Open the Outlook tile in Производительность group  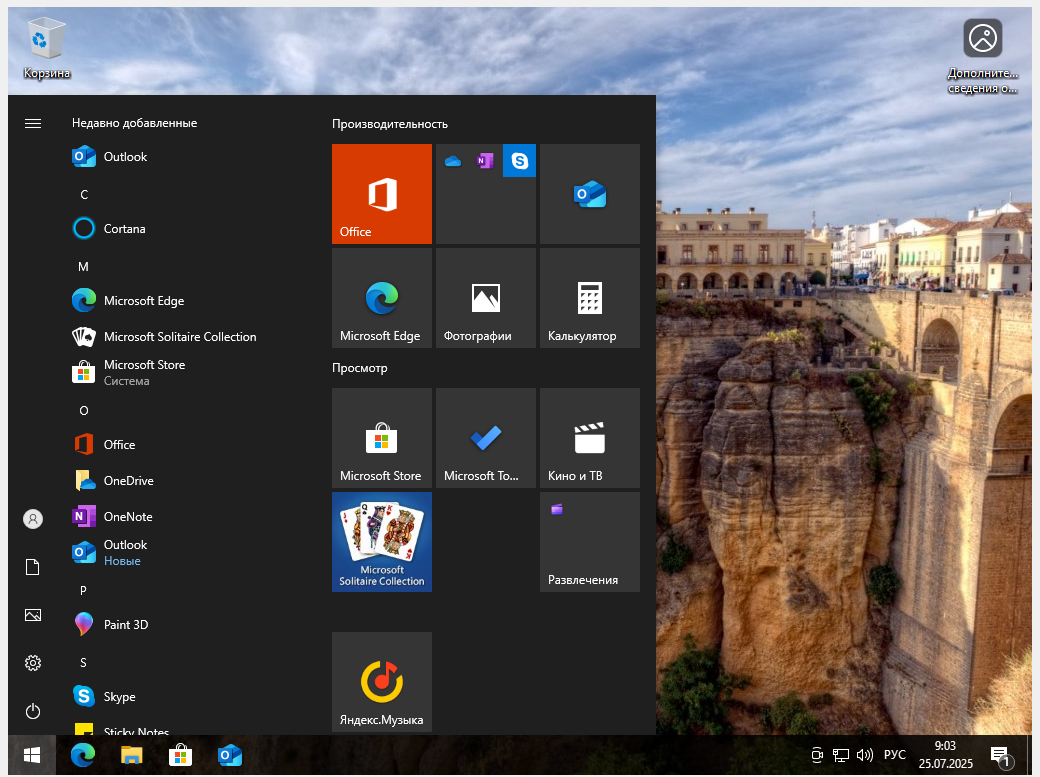tap(590, 194)
